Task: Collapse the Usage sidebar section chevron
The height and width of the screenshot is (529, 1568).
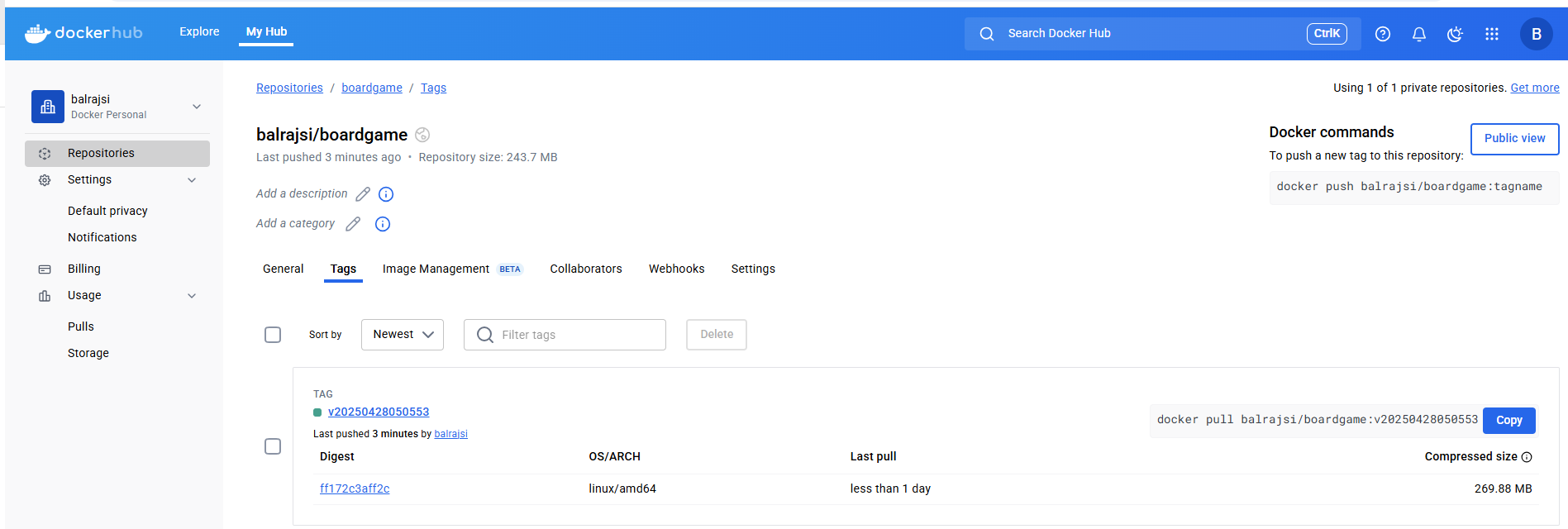Action: tap(192, 296)
